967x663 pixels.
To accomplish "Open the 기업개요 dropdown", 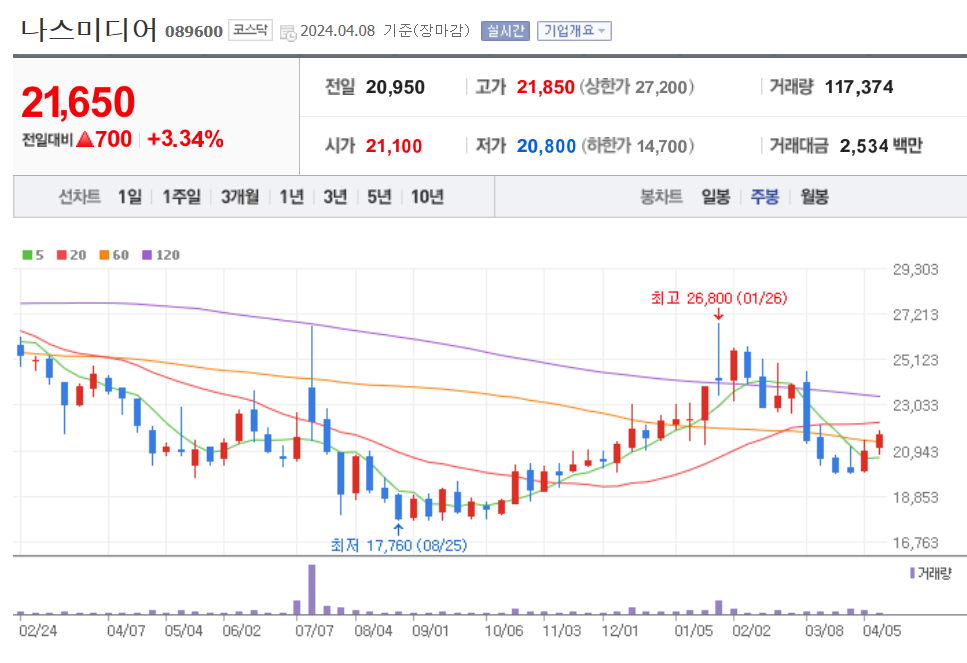I will (x=574, y=31).
